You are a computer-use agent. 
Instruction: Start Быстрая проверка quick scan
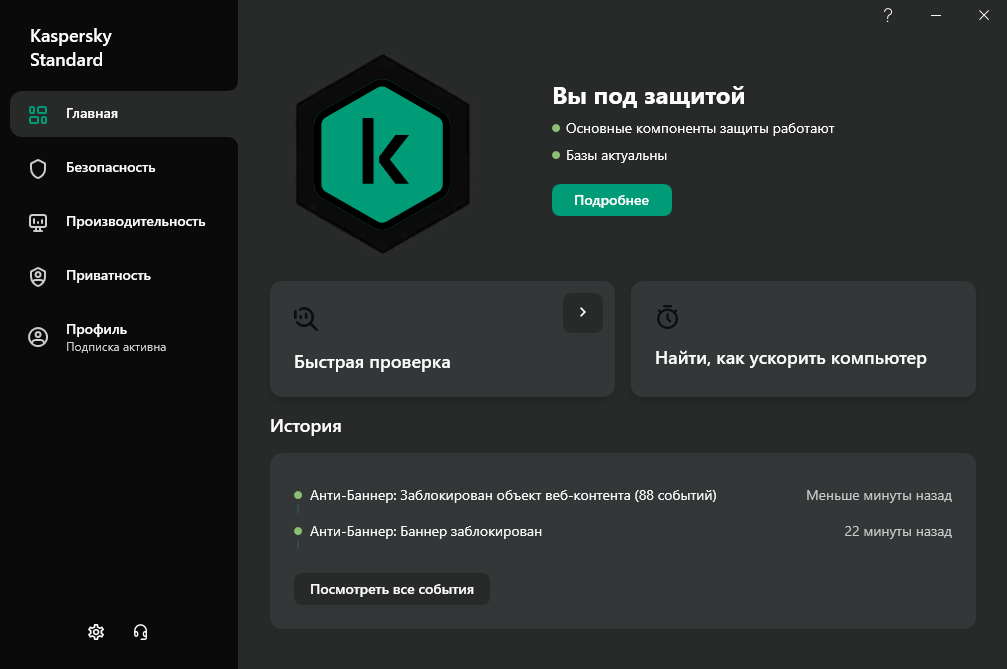point(442,339)
